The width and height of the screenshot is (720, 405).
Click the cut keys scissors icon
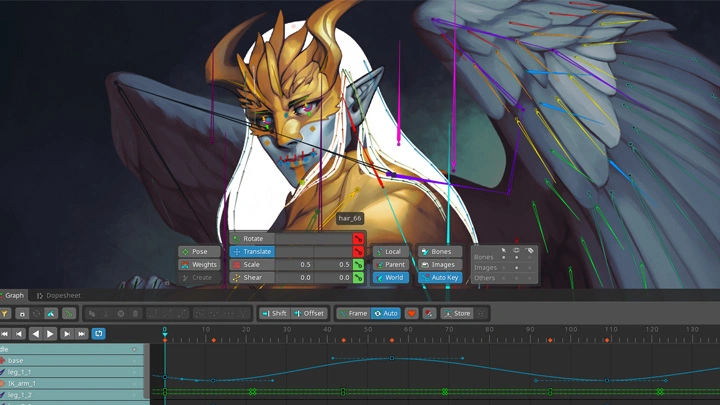coord(106,314)
